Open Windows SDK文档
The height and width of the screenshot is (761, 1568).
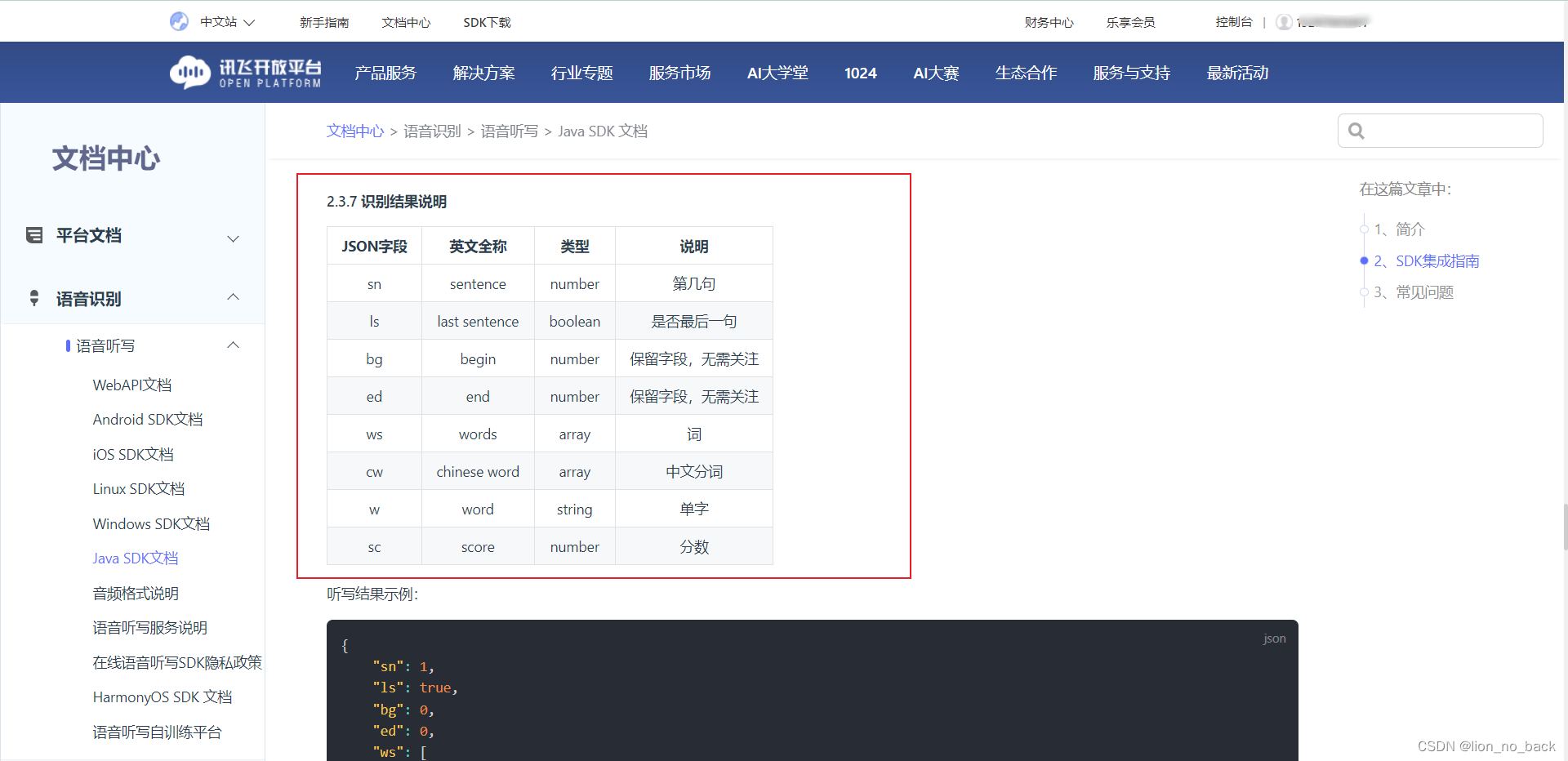[151, 523]
